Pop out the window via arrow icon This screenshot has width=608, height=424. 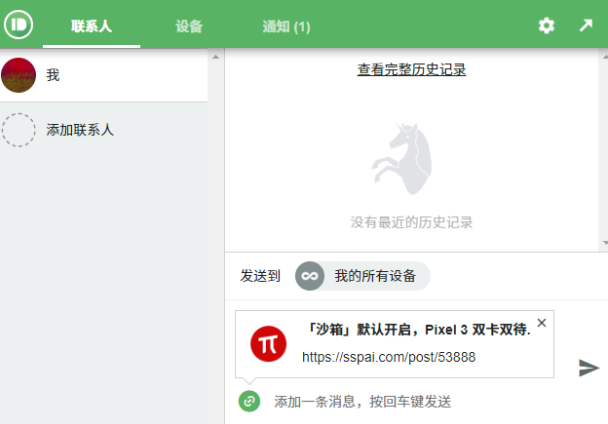click(586, 26)
